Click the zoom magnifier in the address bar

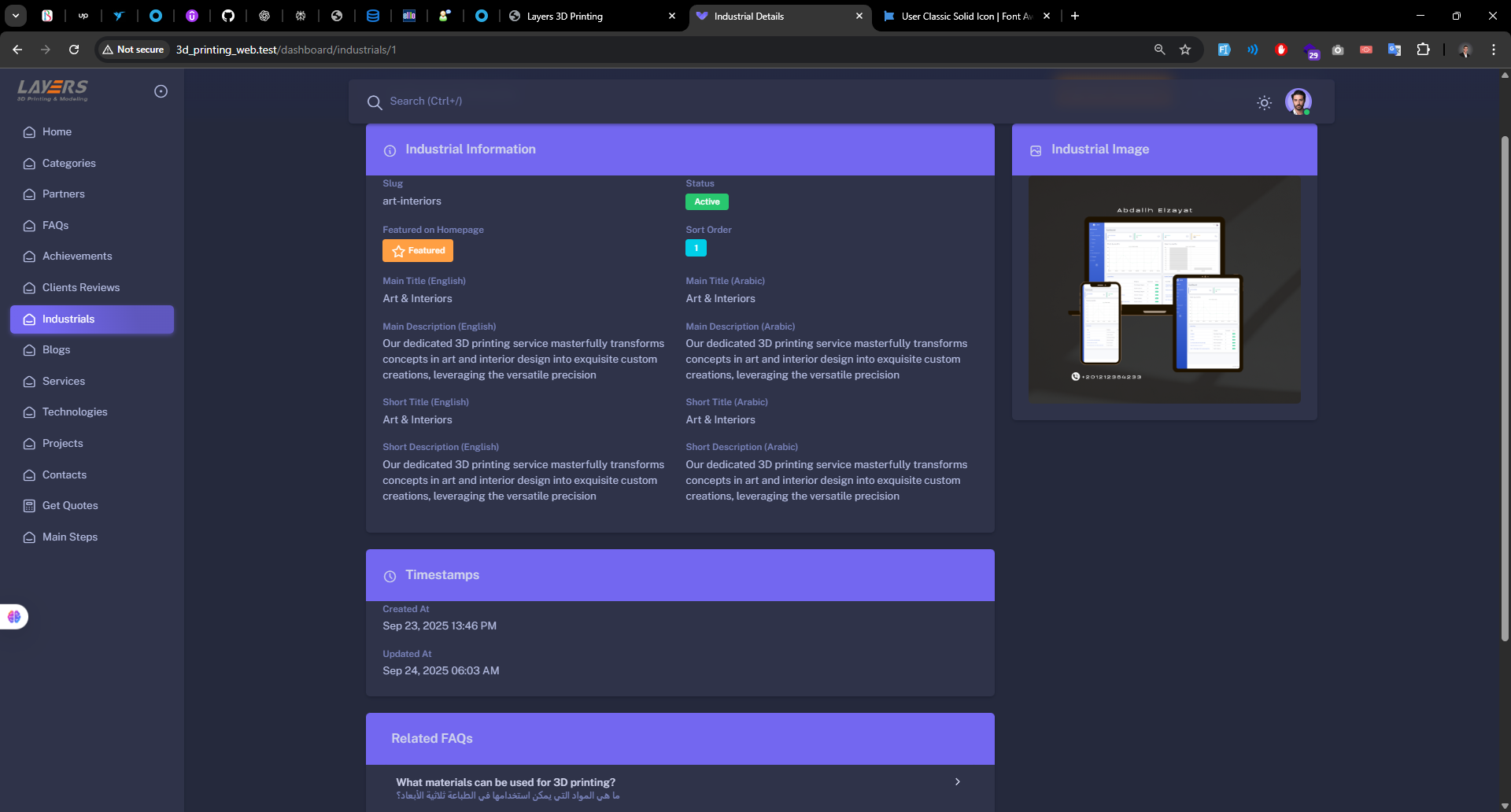coord(1159,50)
